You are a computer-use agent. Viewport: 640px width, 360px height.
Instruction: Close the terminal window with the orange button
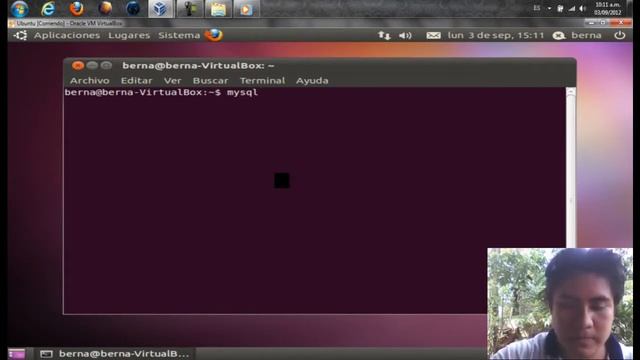tap(78, 65)
